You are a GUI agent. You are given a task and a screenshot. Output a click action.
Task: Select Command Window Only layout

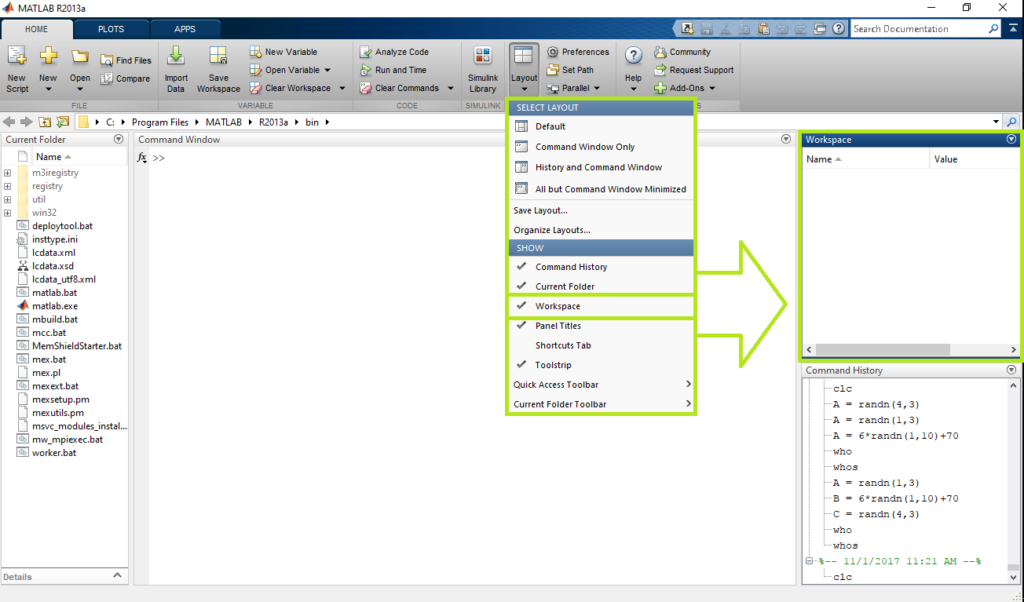(x=584, y=147)
